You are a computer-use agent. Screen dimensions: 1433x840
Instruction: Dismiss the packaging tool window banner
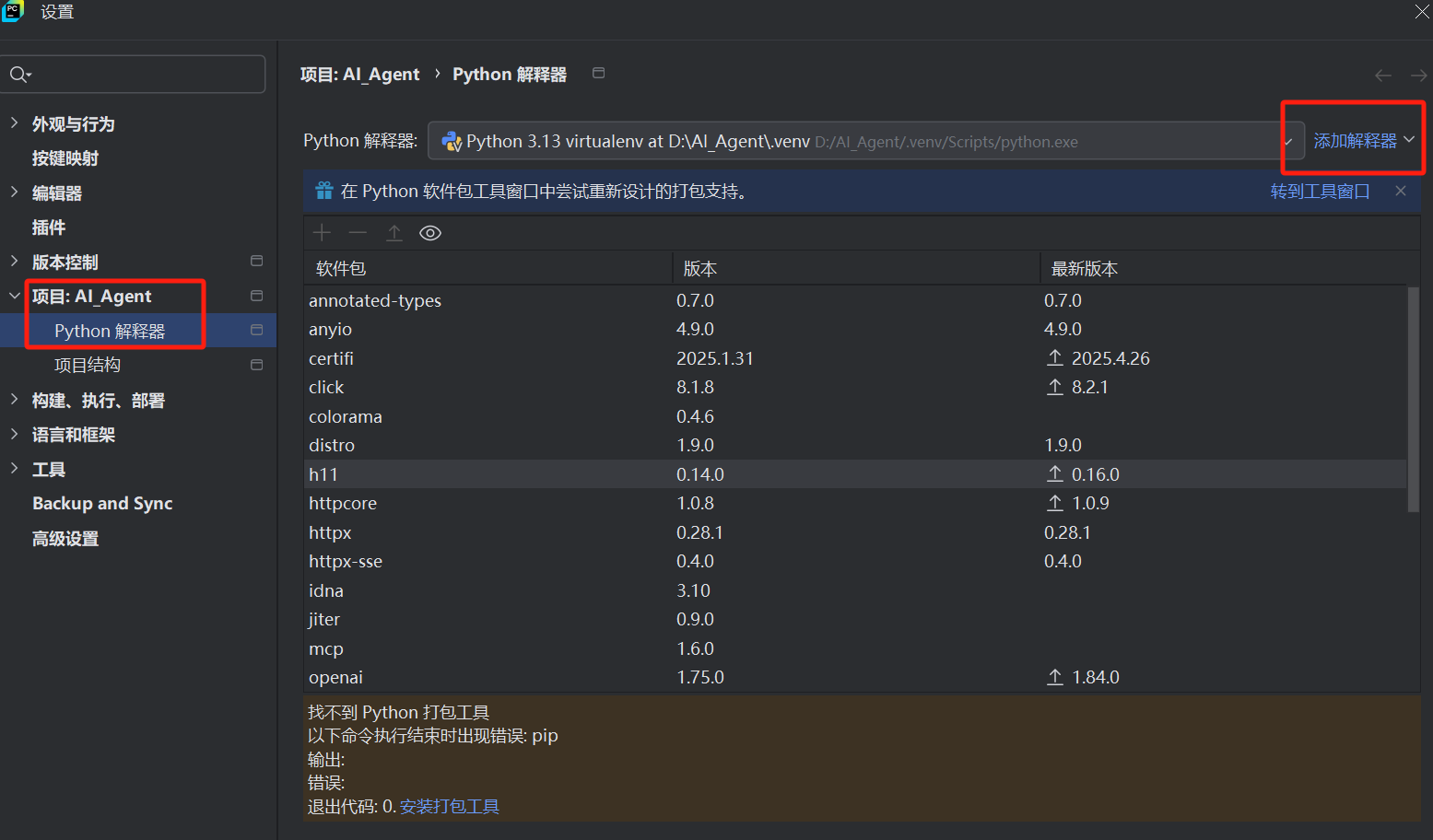point(1401,191)
